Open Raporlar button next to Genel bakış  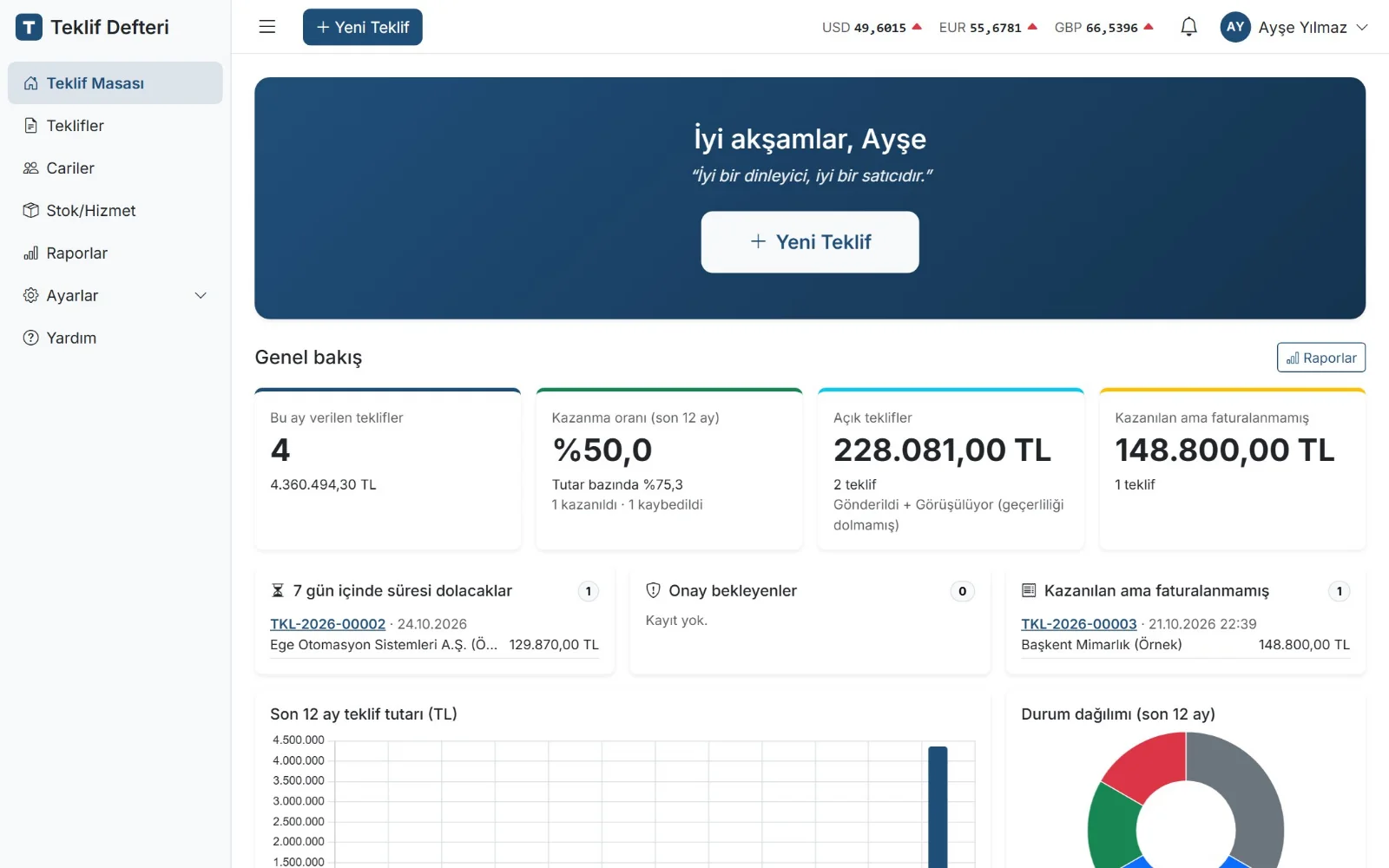(1321, 358)
